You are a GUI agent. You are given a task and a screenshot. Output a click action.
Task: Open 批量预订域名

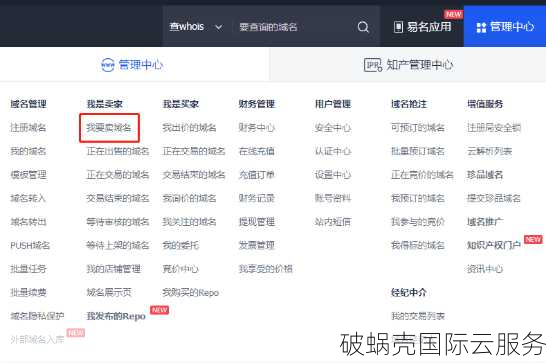click(x=418, y=151)
